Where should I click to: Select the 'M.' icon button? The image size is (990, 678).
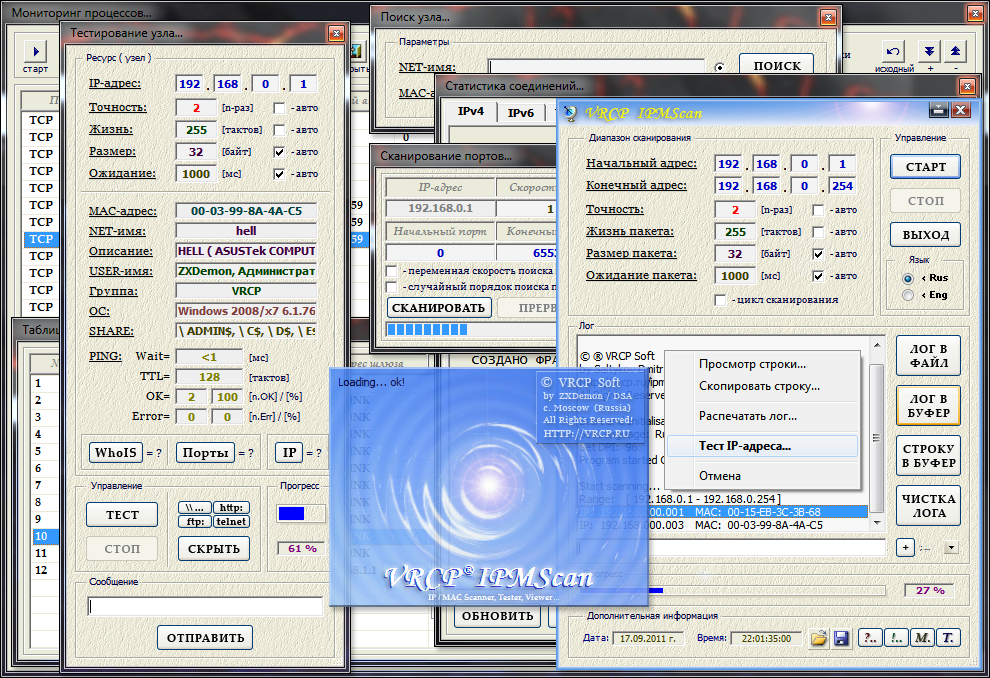[x=920, y=637]
